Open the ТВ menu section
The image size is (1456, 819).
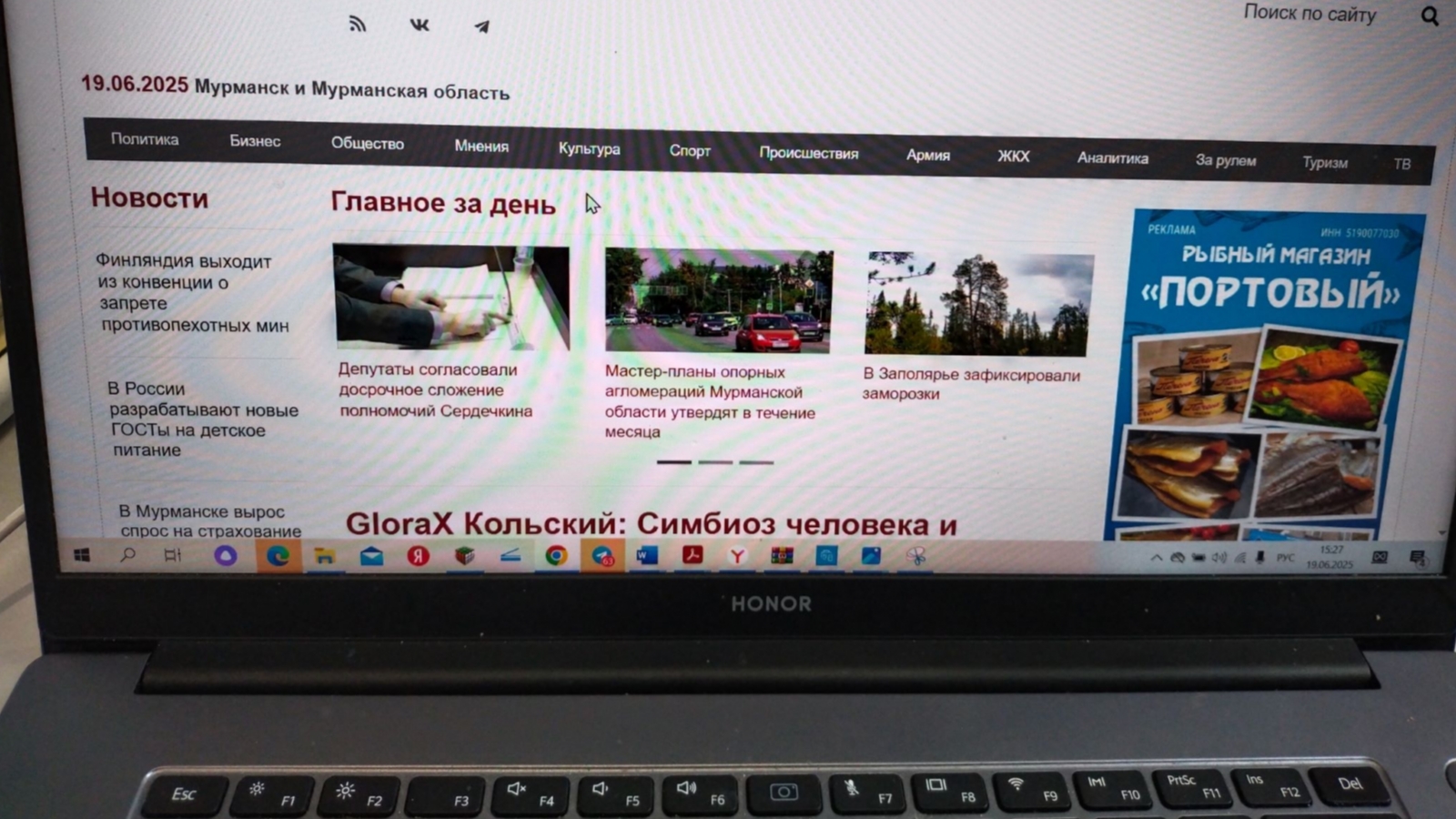1401,165
